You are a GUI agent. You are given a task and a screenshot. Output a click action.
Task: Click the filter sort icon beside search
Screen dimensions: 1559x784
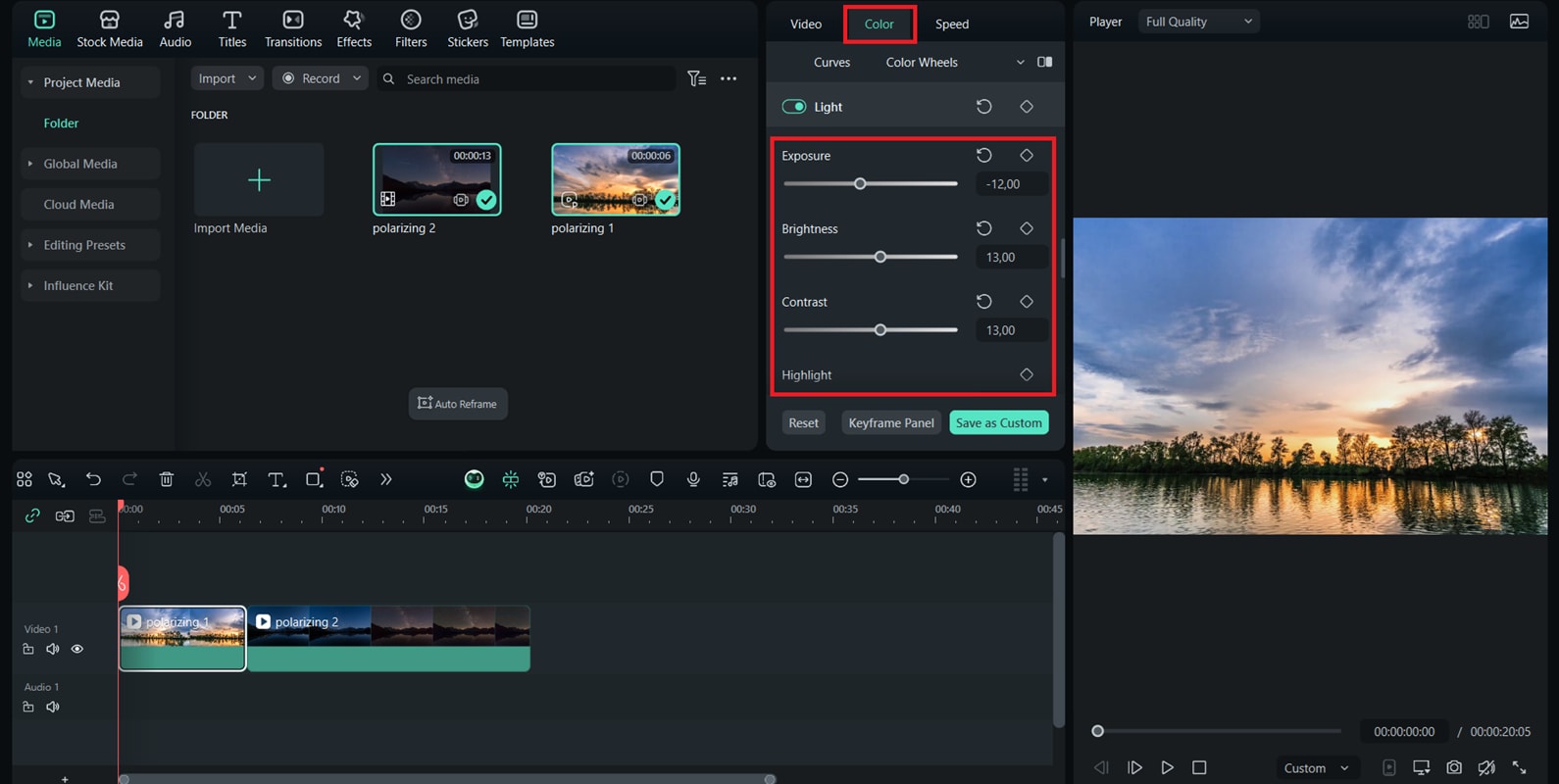pyautogui.click(x=697, y=78)
